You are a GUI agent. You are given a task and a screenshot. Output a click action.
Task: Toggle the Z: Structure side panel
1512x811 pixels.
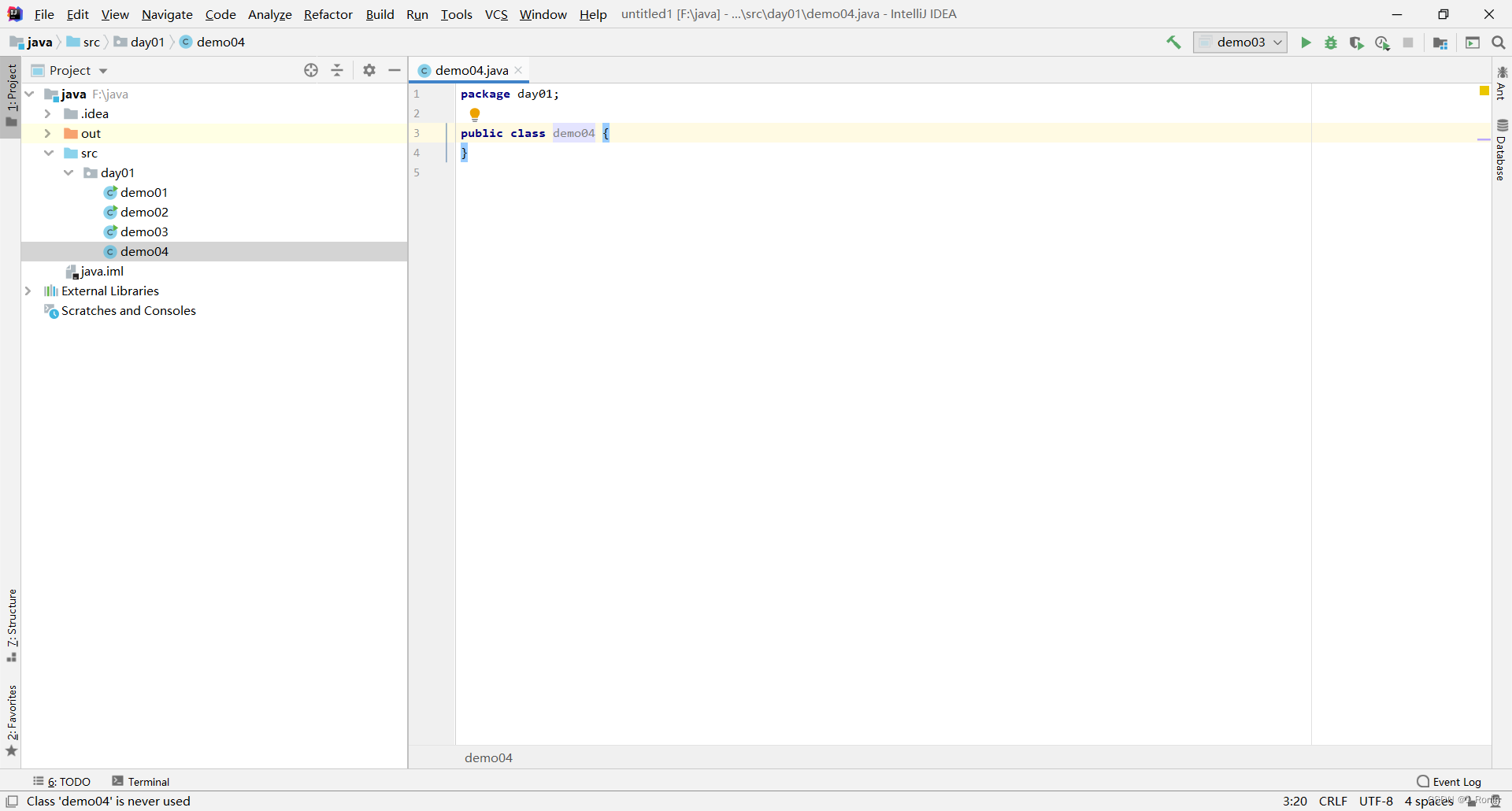coord(11,626)
